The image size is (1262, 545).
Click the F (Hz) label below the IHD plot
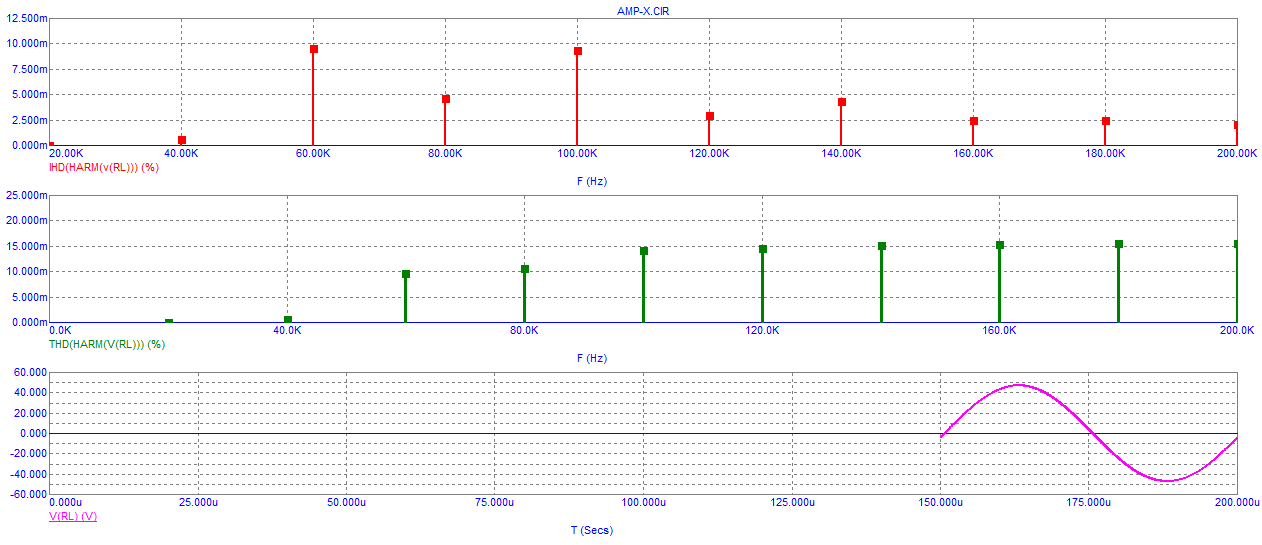[592, 181]
